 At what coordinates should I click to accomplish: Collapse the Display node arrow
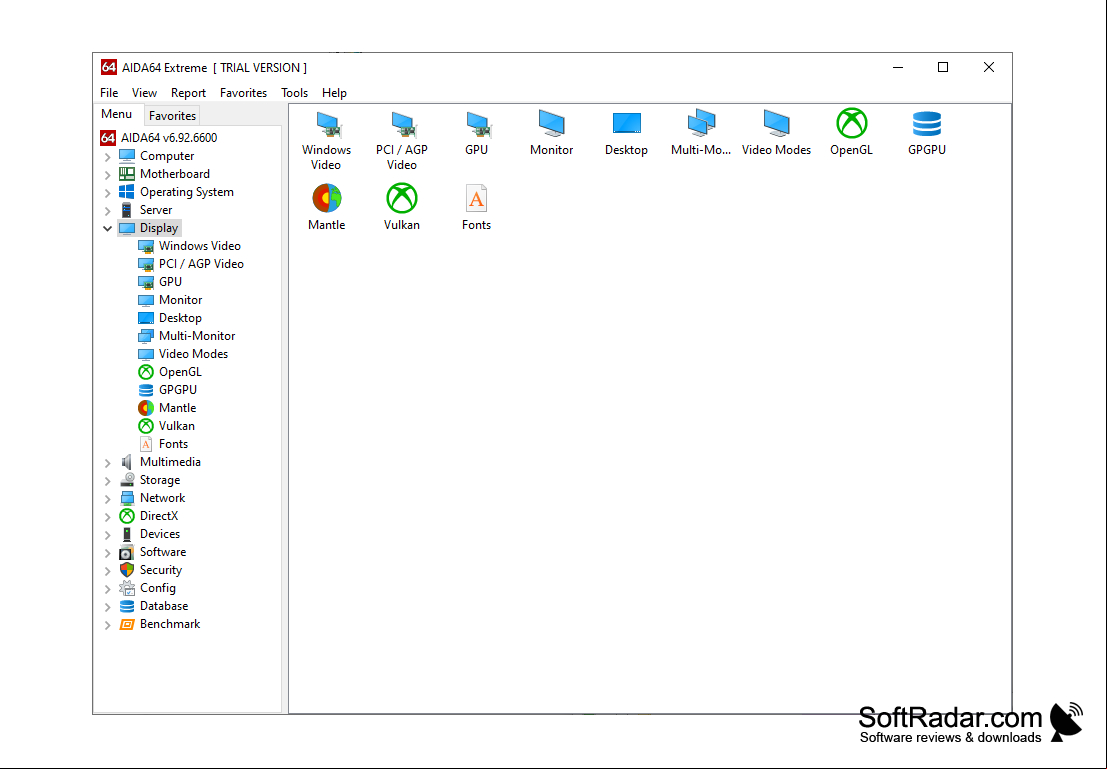tap(107, 228)
